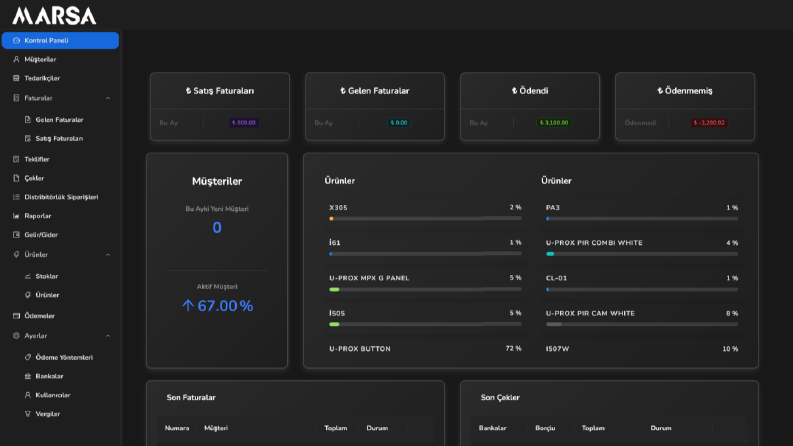The height and width of the screenshot is (446, 793).
Task: Click the Ödeme Yöntemleri icon
Action: click(x=28, y=358)
